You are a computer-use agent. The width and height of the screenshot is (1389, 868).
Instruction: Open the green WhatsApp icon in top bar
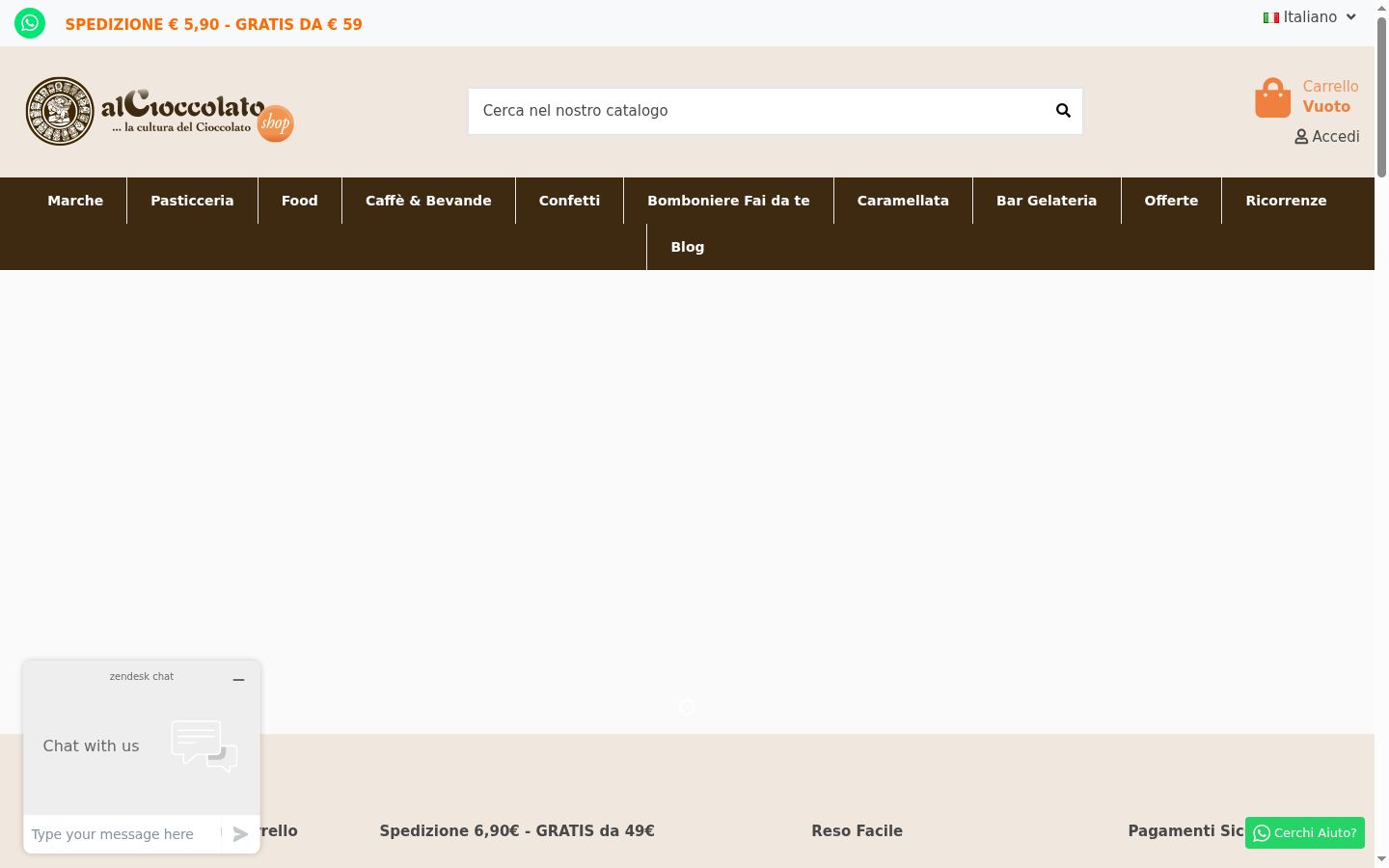[30, 23]
